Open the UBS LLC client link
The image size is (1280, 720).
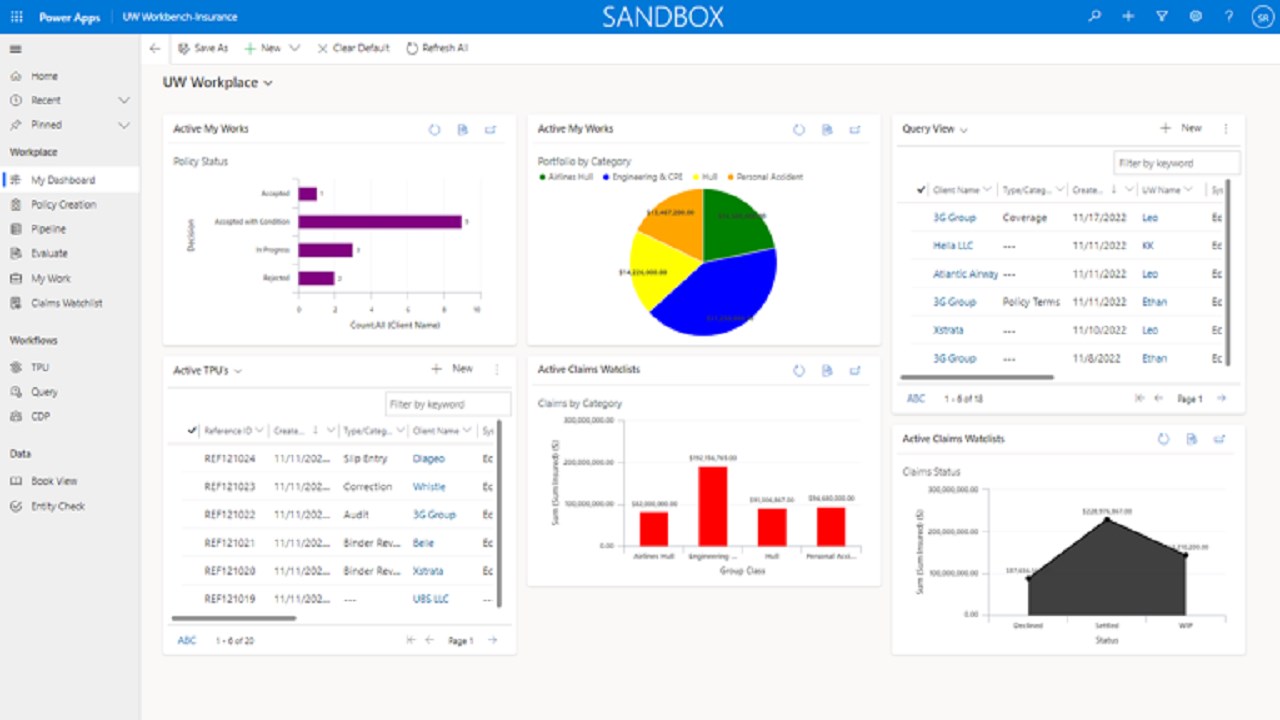[x=431, y=599]
